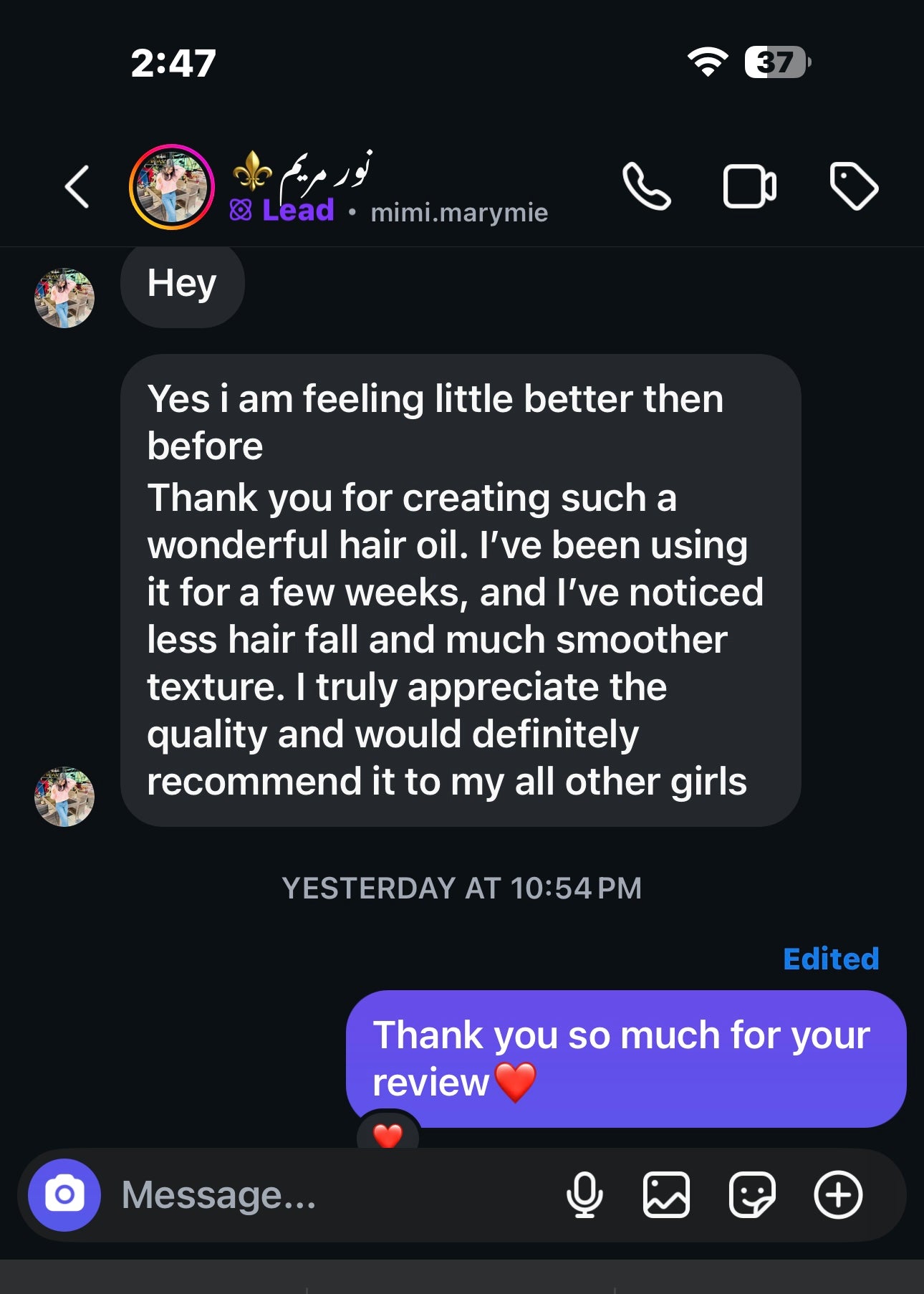Tap the plus icon for more options
924x1294 pixels.
click(837, 1194)
